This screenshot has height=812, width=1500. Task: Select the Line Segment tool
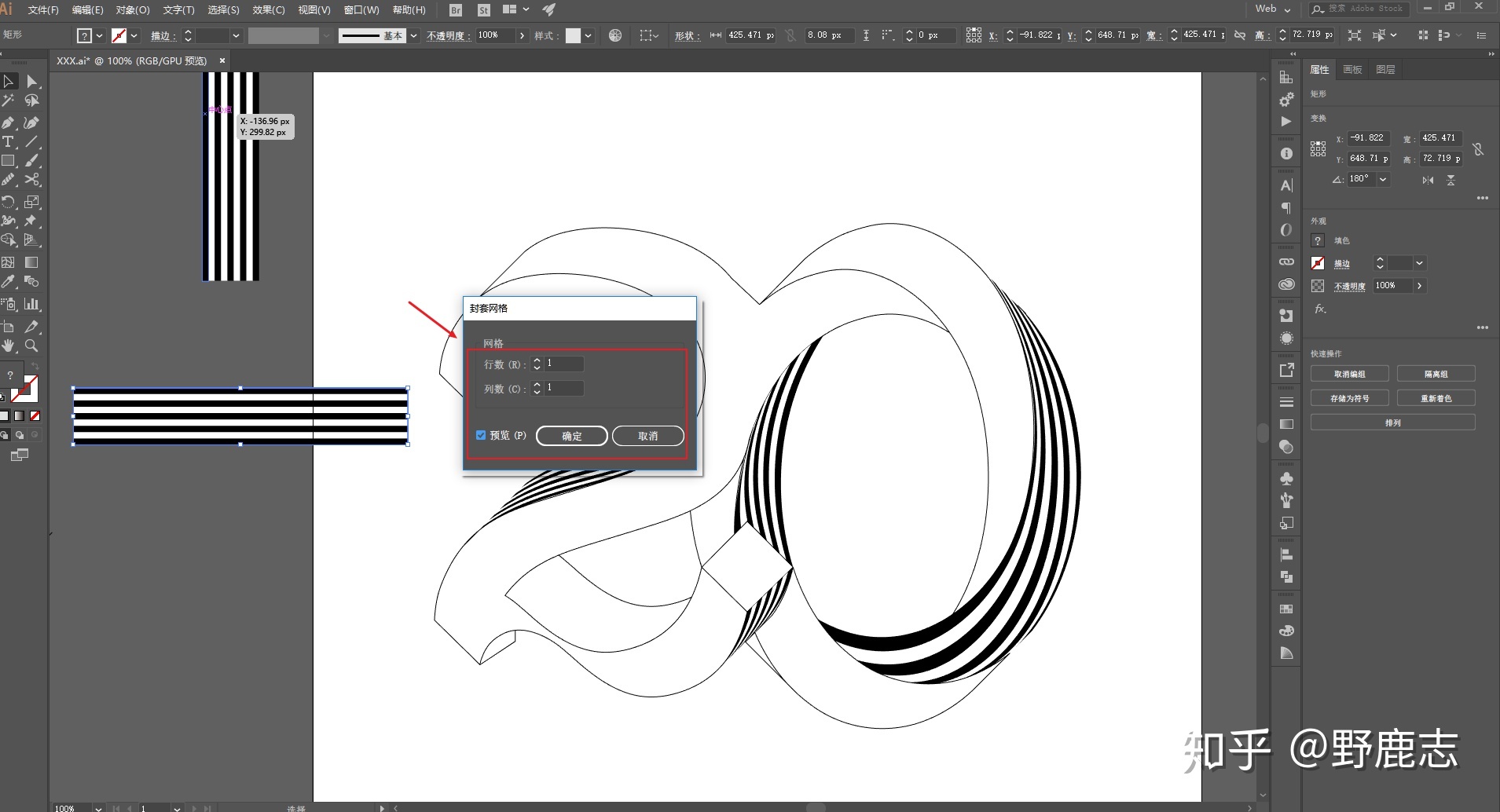31,141
